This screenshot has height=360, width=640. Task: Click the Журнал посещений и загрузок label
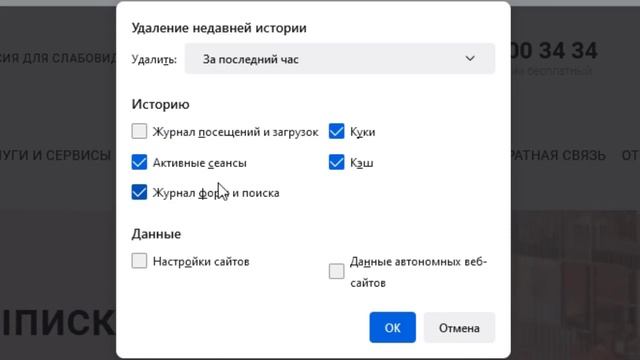click(x=236, y=132)
